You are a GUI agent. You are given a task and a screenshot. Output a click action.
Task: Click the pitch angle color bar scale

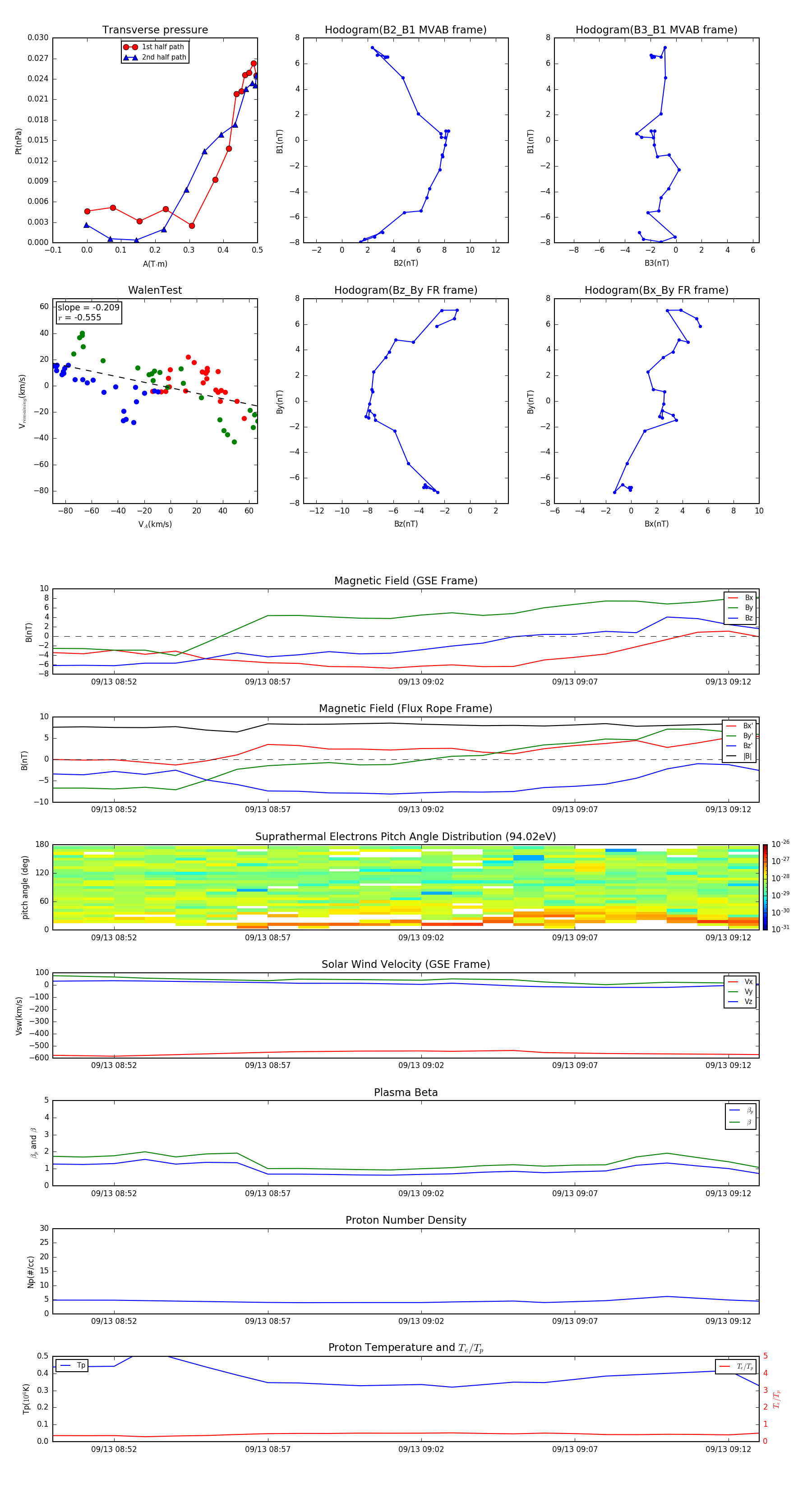765,887
